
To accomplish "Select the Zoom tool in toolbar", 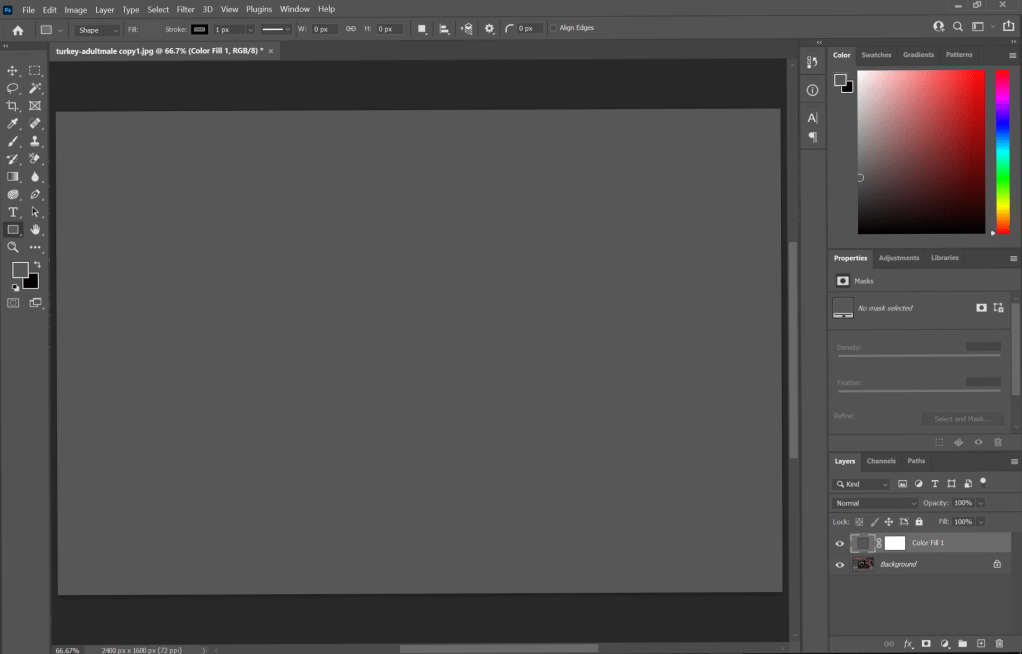I will click(x=13, y=247).
